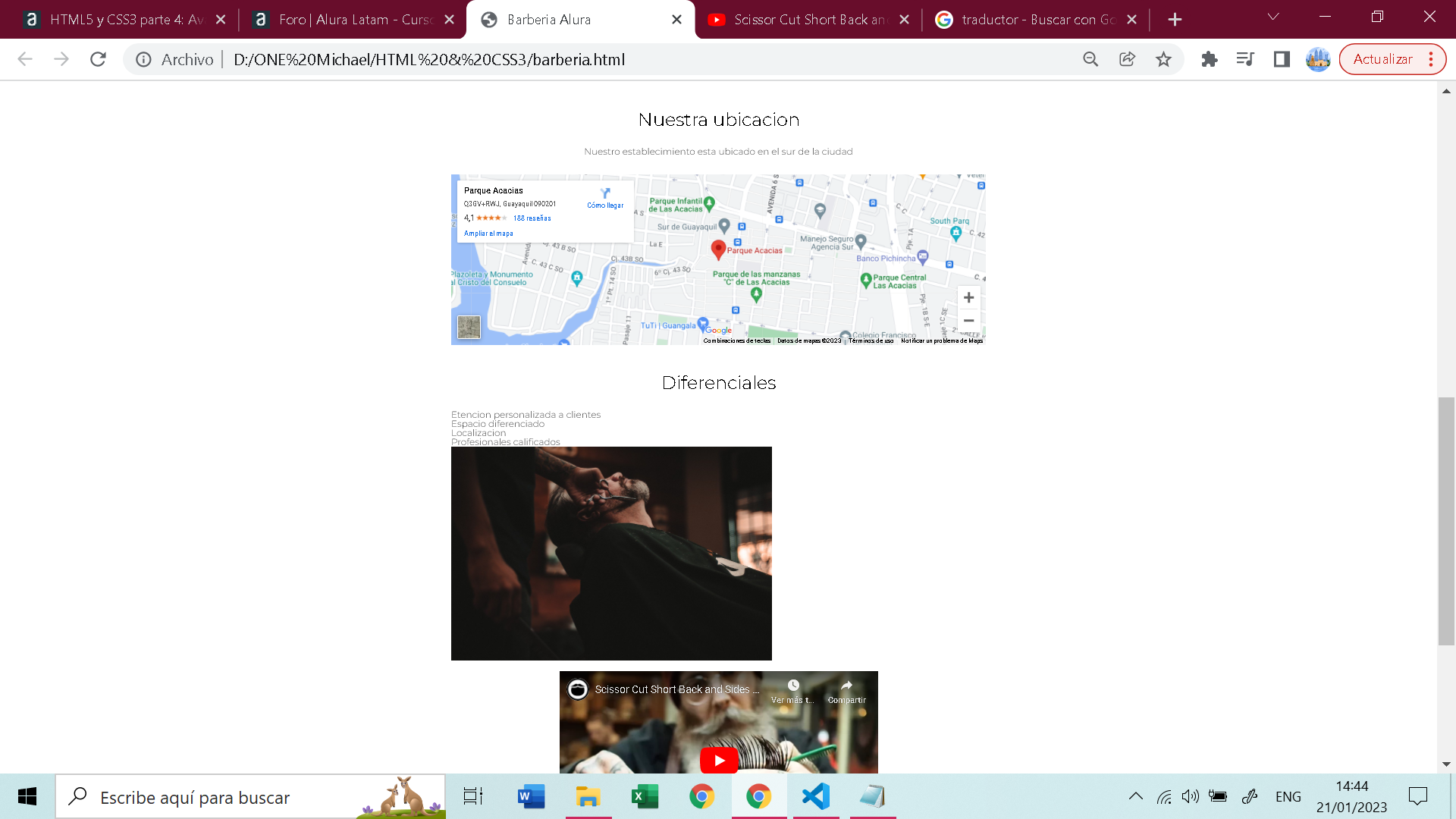Close the HTML5 y CSS3 tab
Image resolution: width=1456 pixels, height=819 pixels.
pos(221,20)
